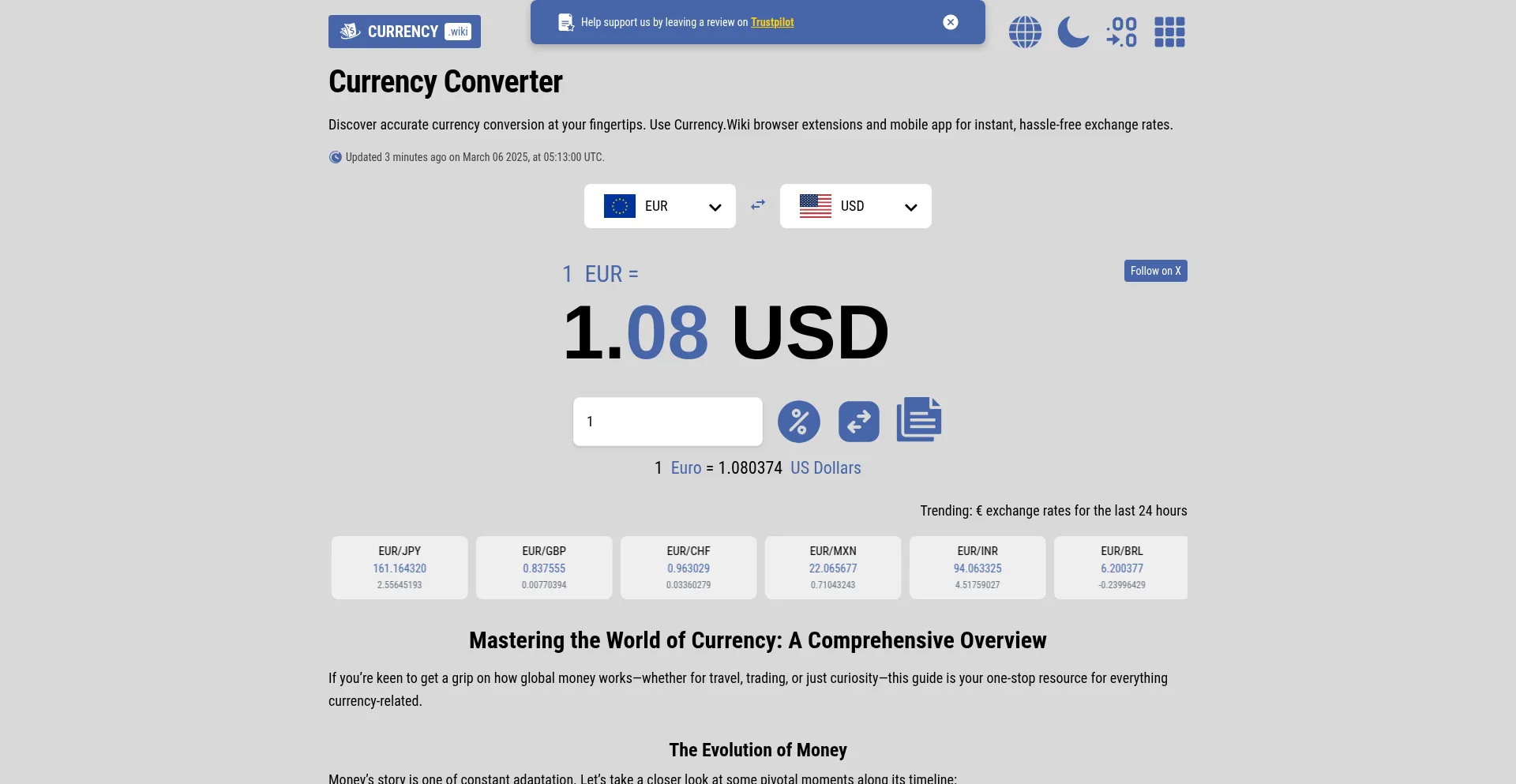Open decimal places rounding icon
Screen dimensions: 1516x784
[1122, 32]
